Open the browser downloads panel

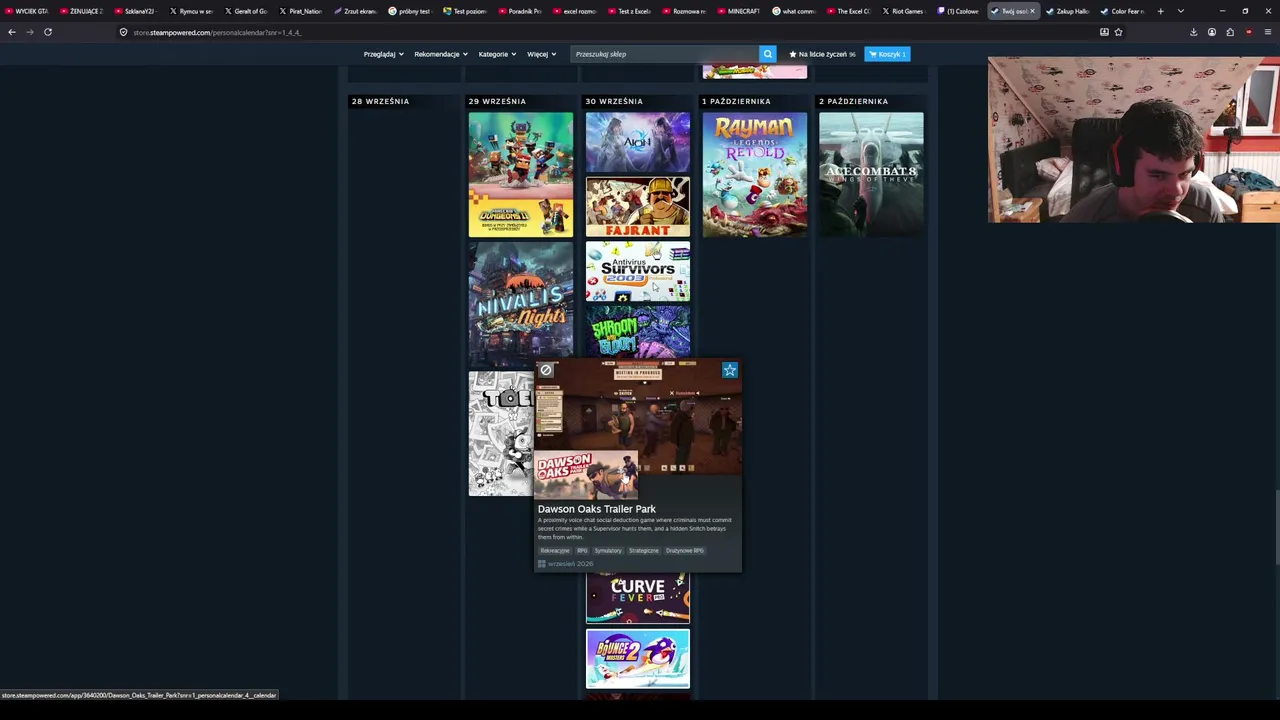click(1193, 32)
